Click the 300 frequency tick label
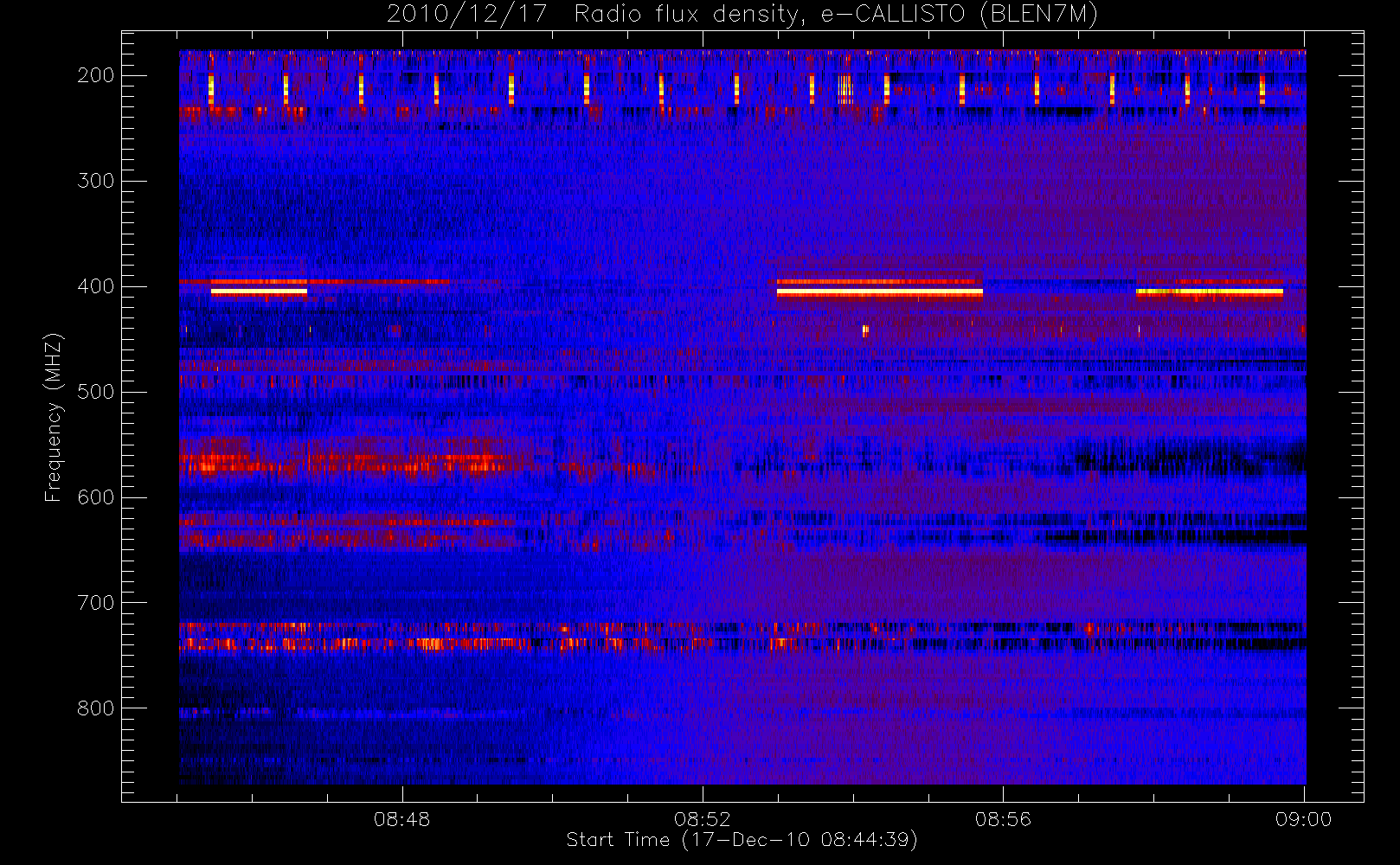The height and width of the screenshot is (865, 1400). [96, 181]
